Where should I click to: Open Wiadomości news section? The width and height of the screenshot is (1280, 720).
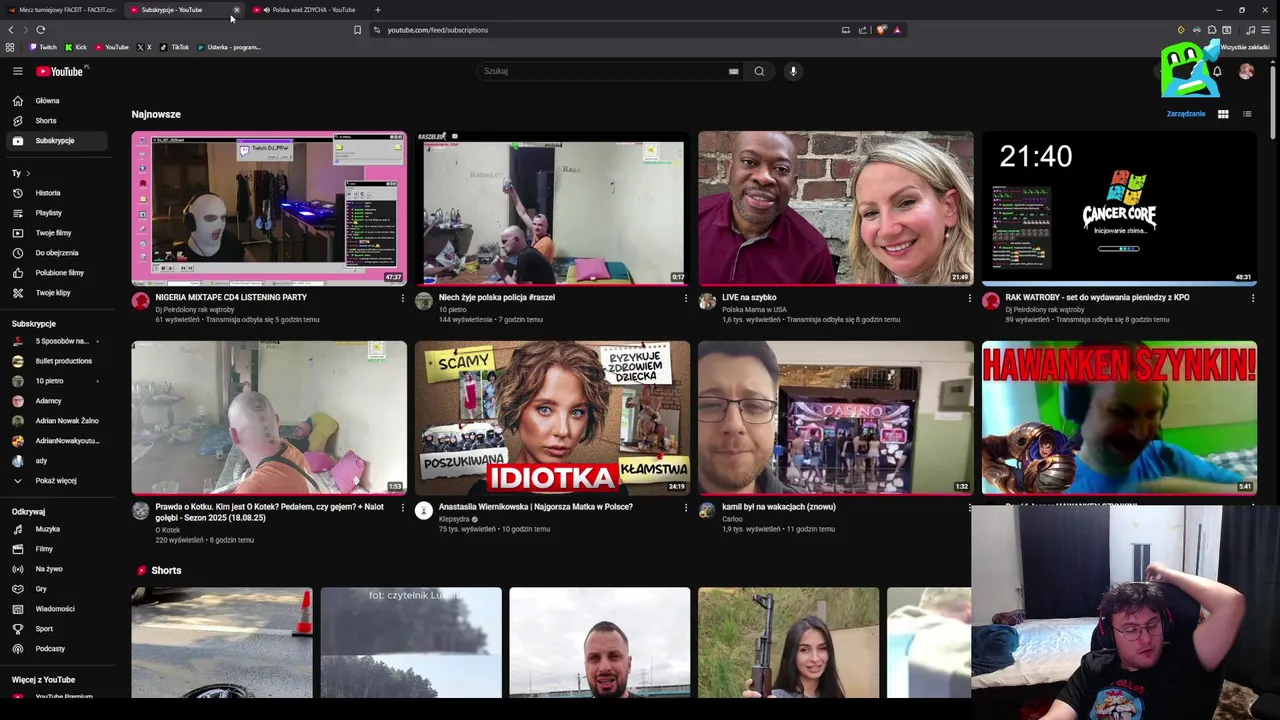click(55, 609)
